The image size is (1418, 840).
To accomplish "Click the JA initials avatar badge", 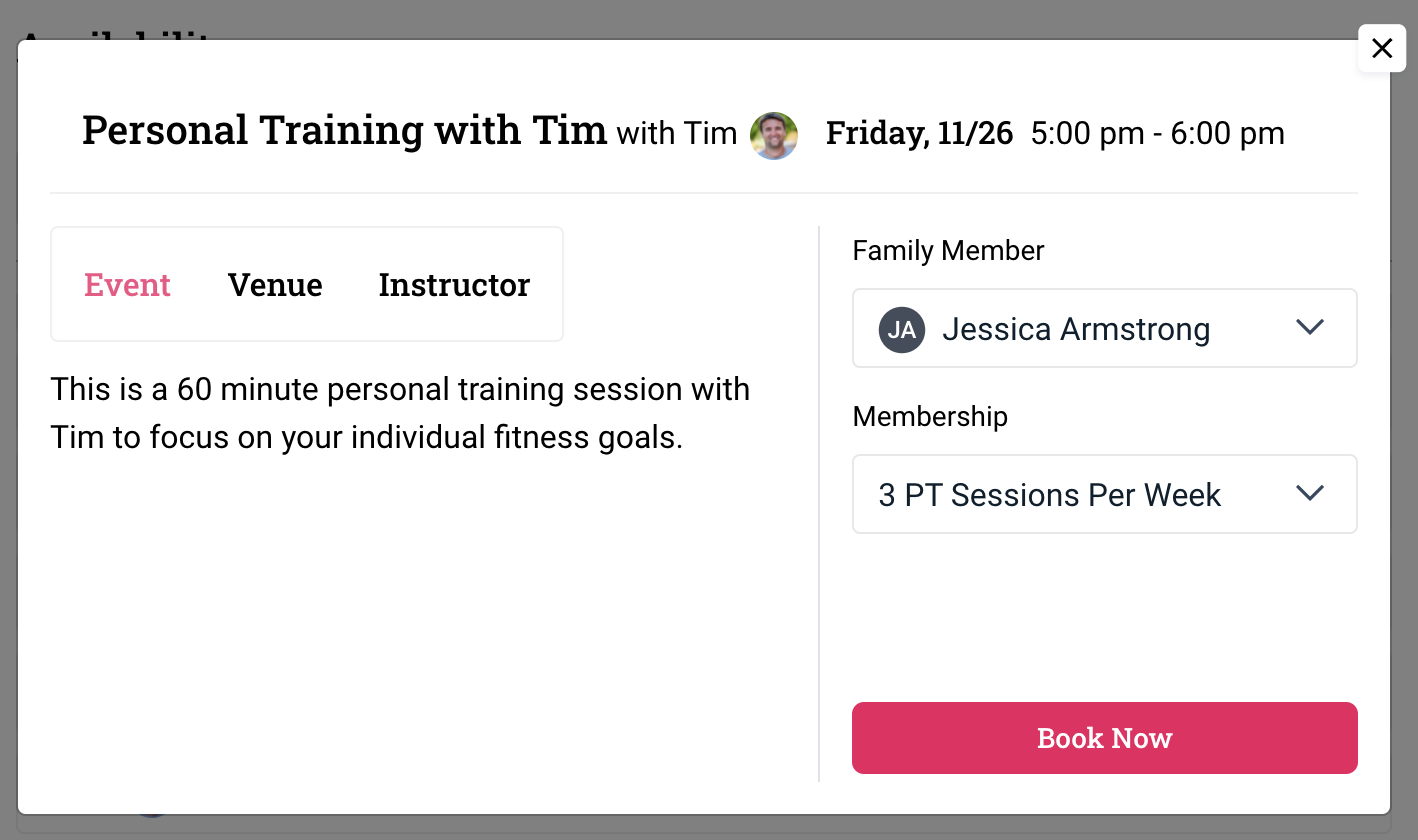I will (x=902, y=330).
